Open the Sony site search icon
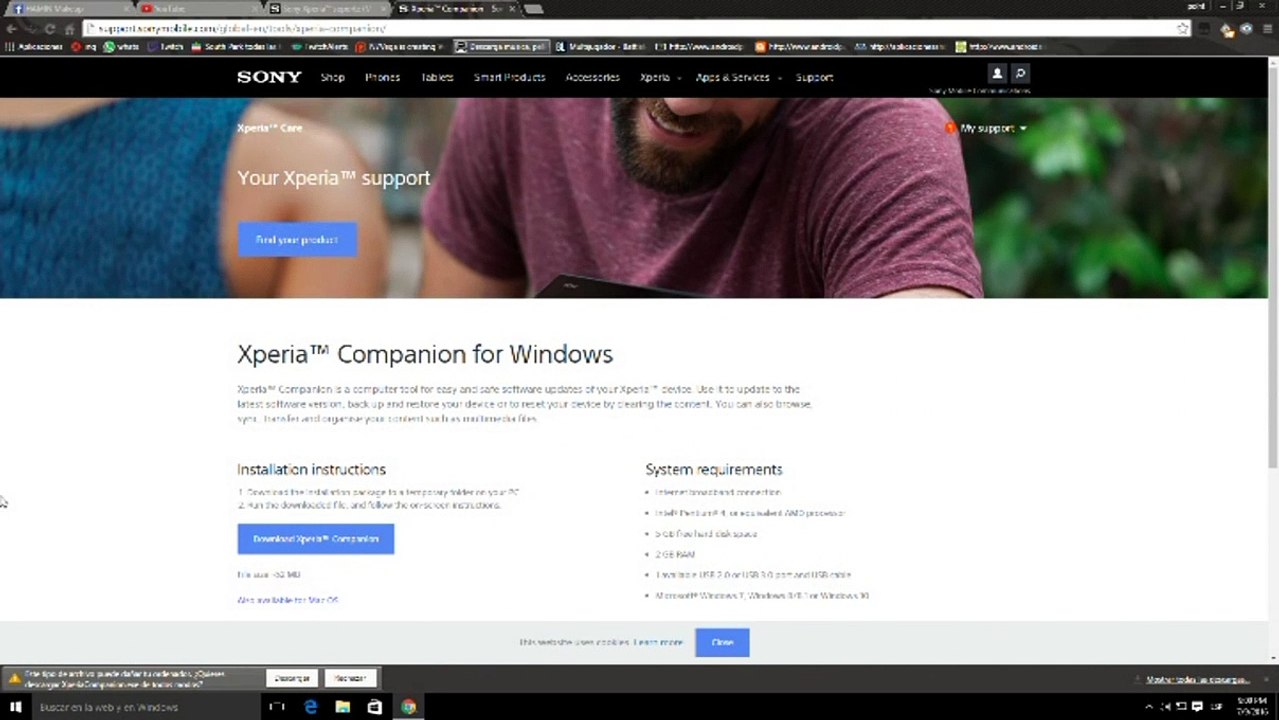Screen dimensions: 1279x720 1020,73
